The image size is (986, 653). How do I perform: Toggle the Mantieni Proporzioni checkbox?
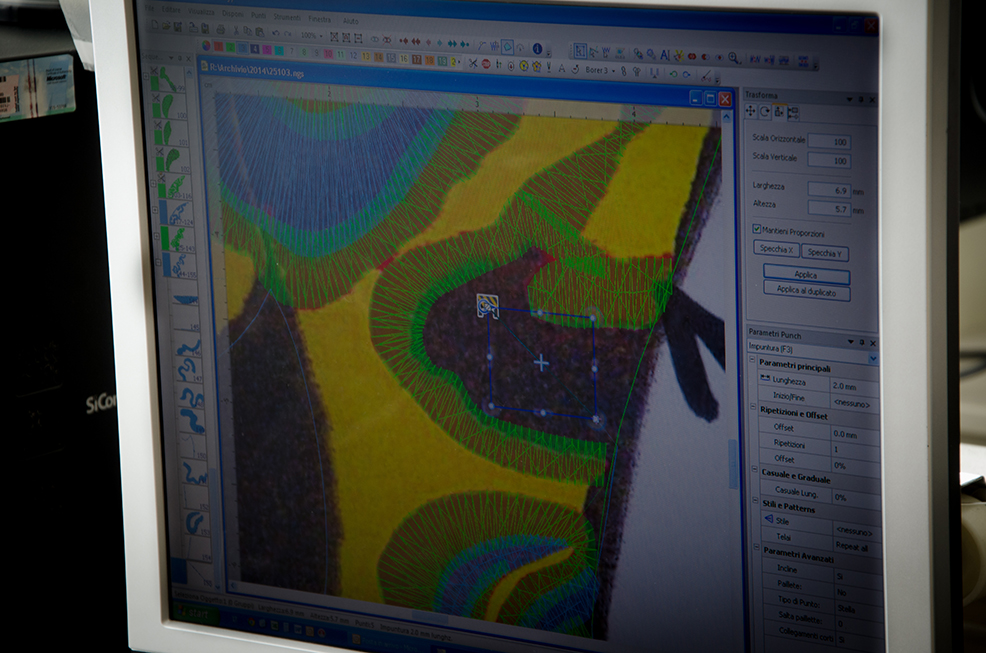pyautogui.click(x=756, y=229)
